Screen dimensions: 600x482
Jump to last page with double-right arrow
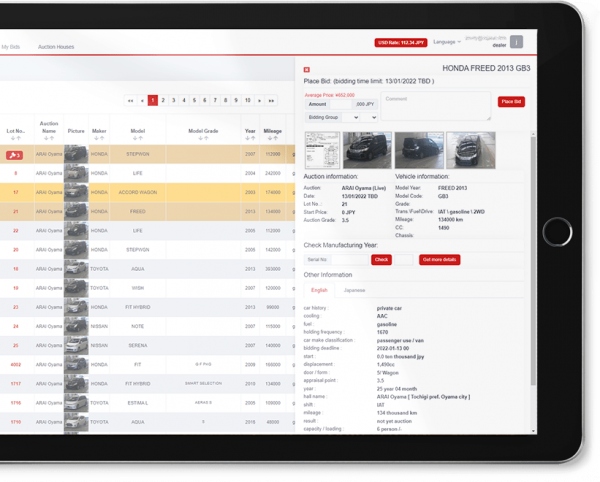271,101
